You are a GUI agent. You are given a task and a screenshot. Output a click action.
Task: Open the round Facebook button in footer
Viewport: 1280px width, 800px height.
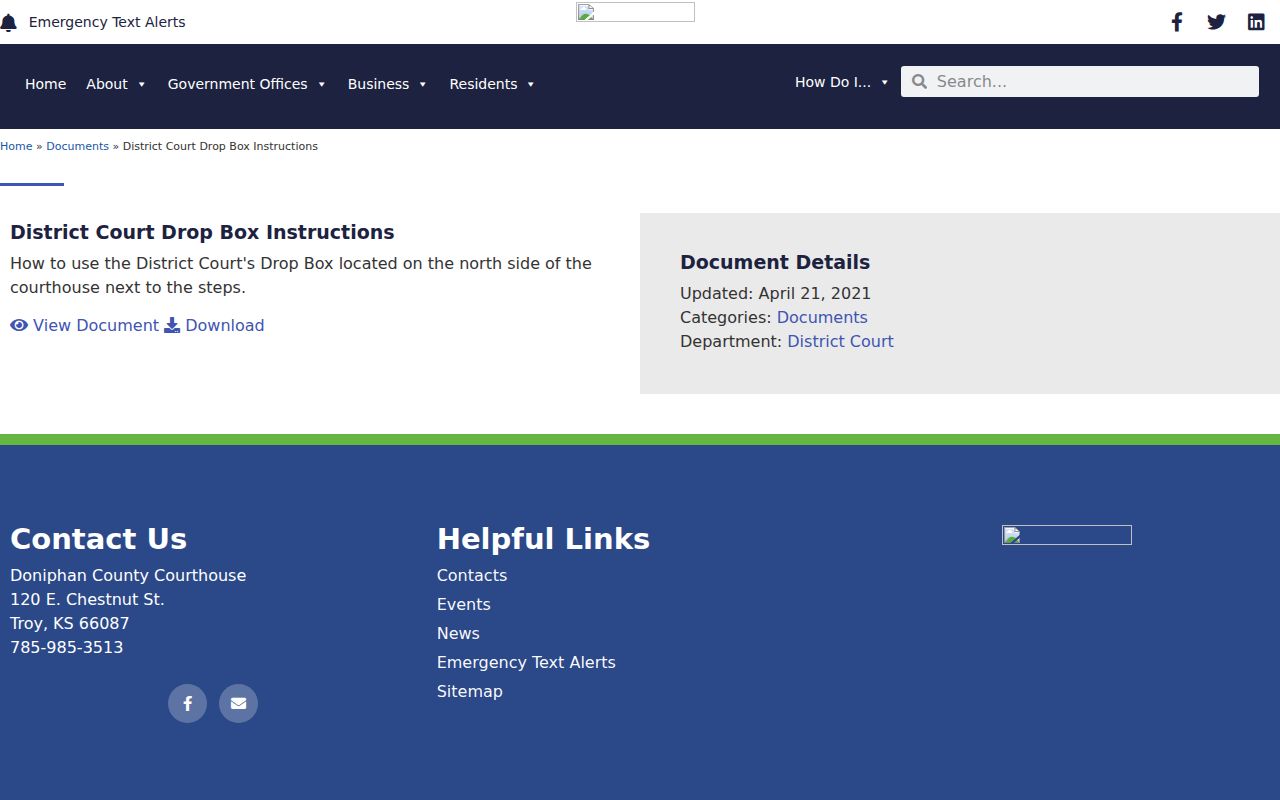click(187, 703)
